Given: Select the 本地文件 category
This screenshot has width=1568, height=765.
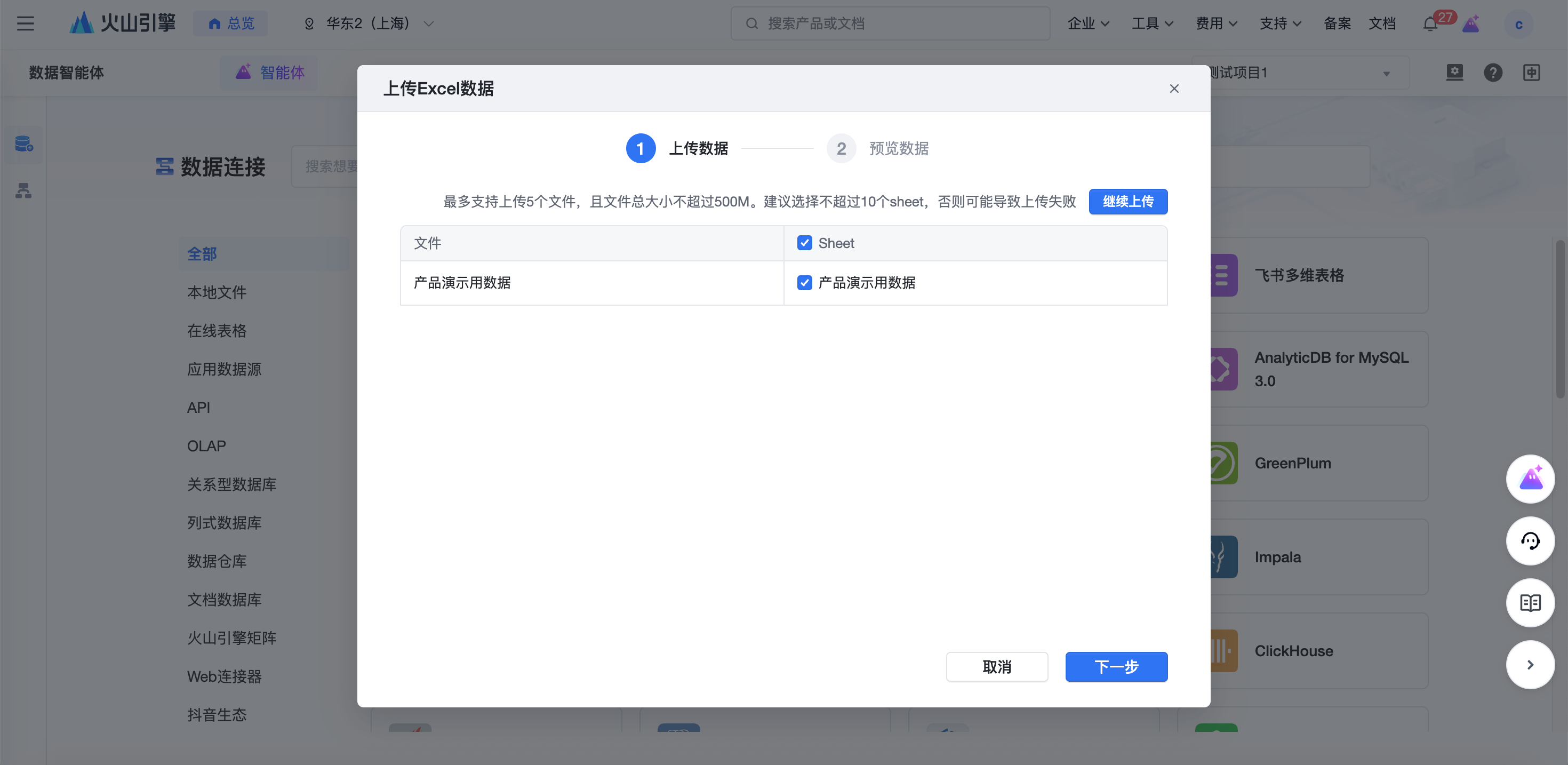Looking at the screenshot, I should [x=217, y=292].
